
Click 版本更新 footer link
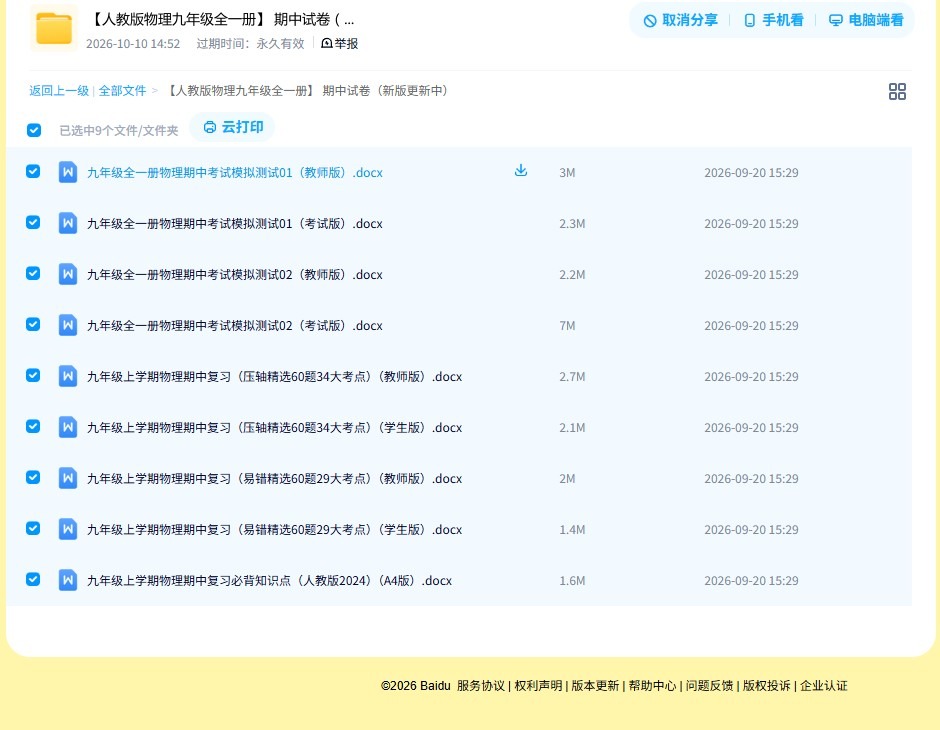(595, 686)
